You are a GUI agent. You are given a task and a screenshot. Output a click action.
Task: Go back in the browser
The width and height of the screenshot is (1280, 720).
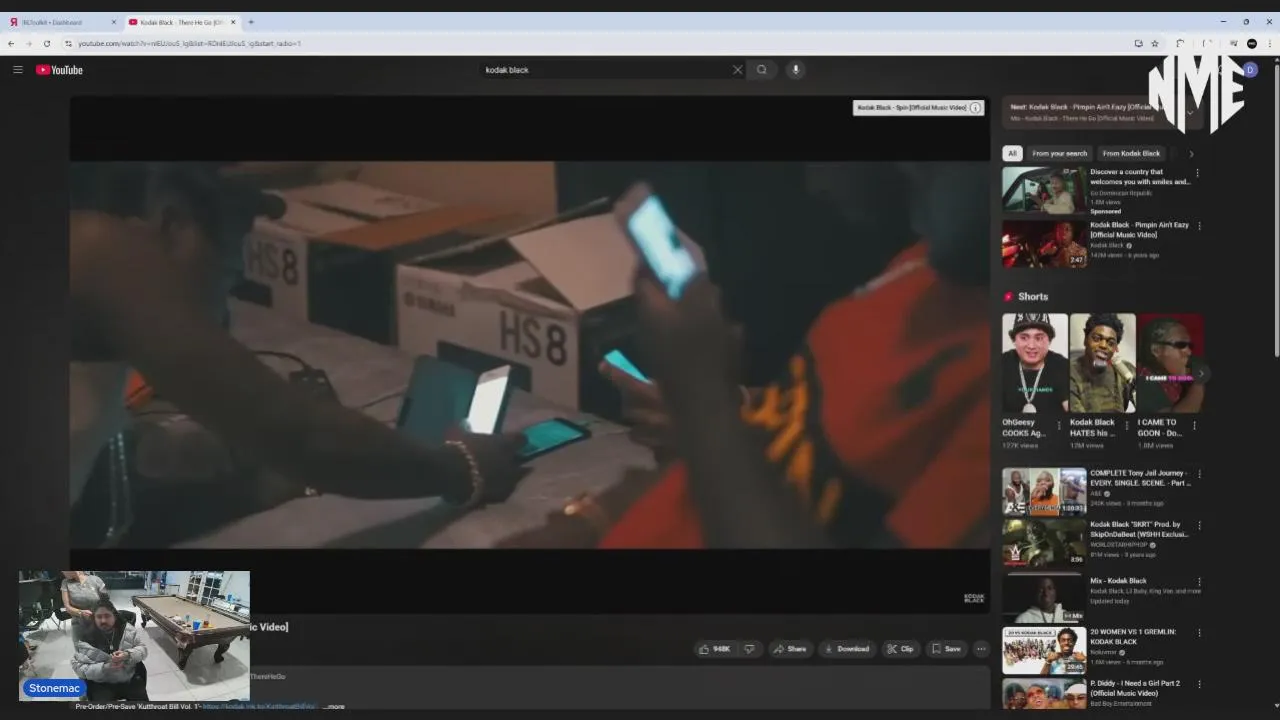[x=11, y=44]
